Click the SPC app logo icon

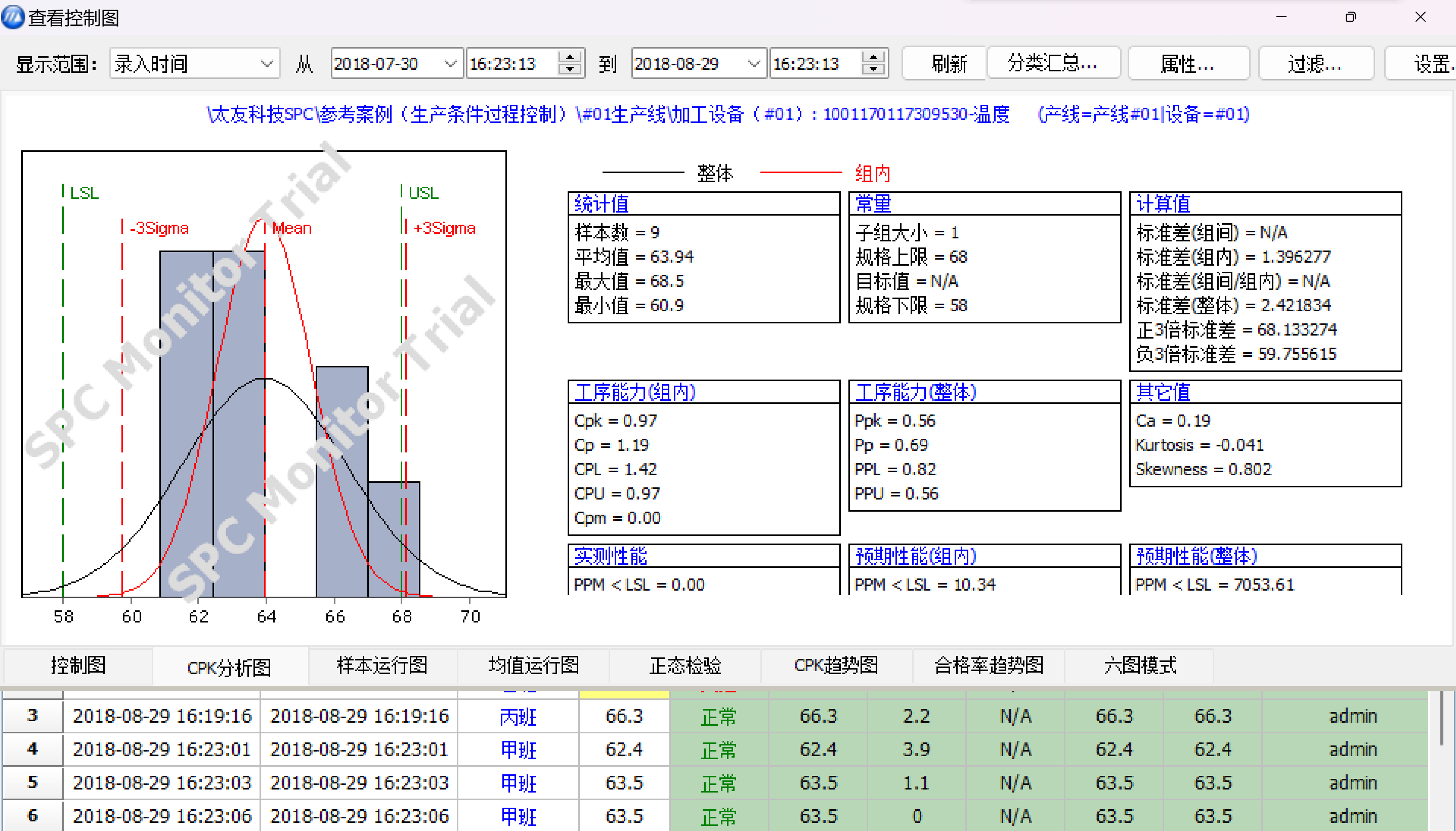(13, 17)
